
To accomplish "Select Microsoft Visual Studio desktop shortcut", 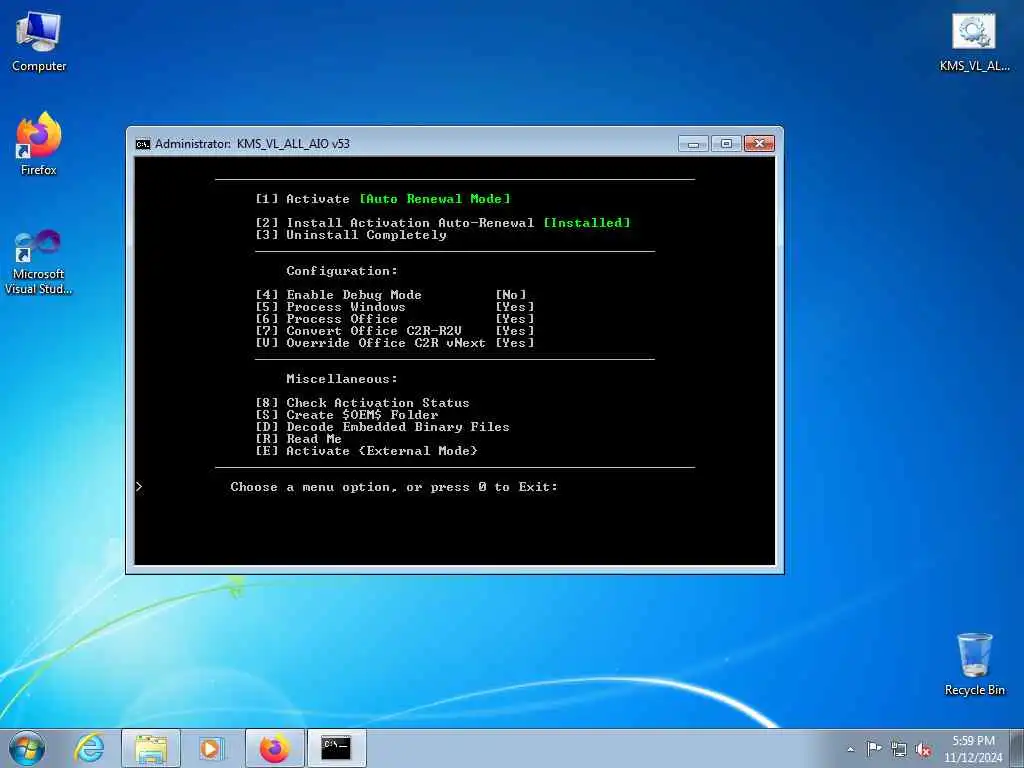I will pos(39,262).
